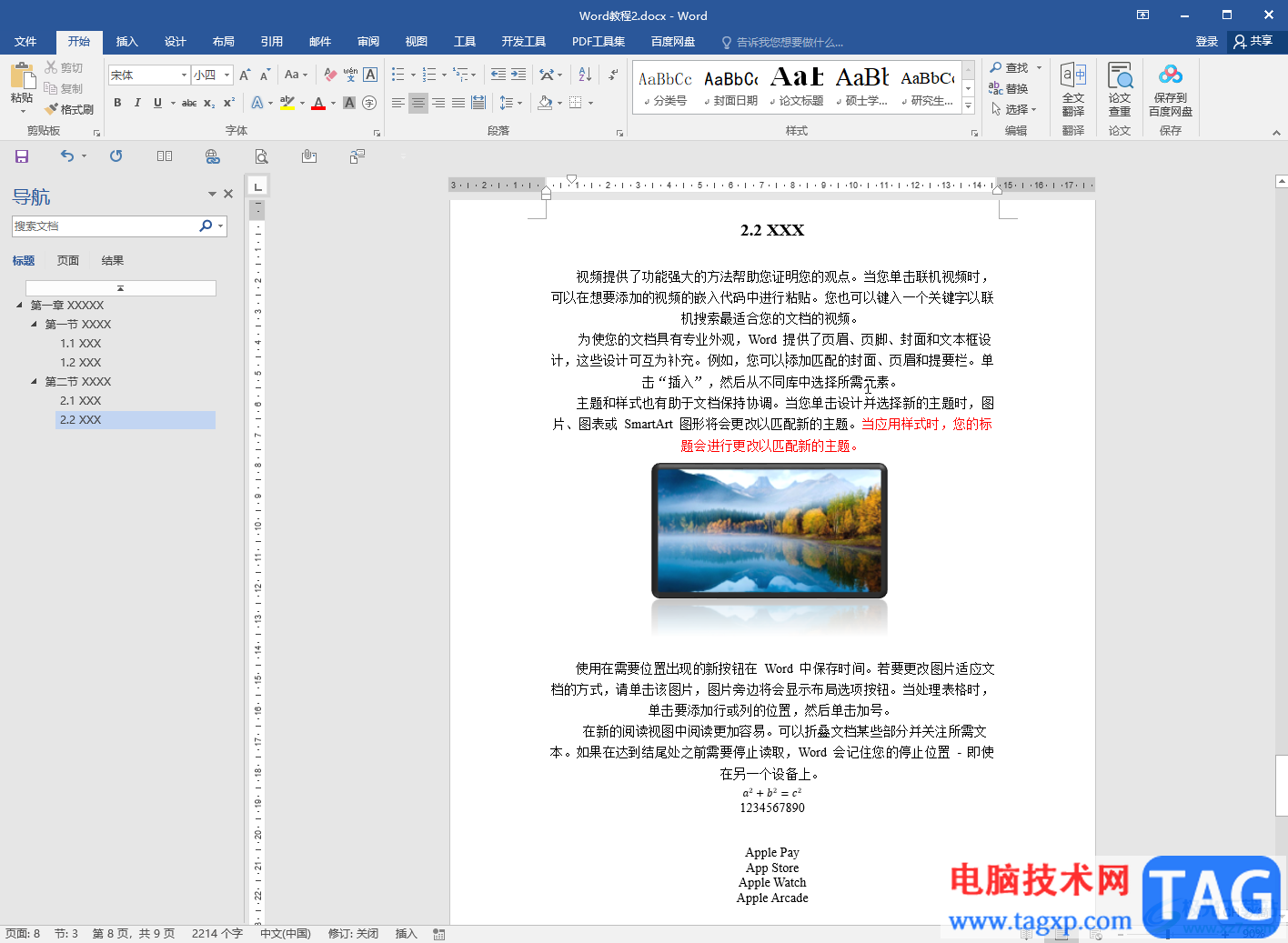The image size is (1288, 943).
Task: Apply character border icon (boxed A)
Action: [370, 75]
